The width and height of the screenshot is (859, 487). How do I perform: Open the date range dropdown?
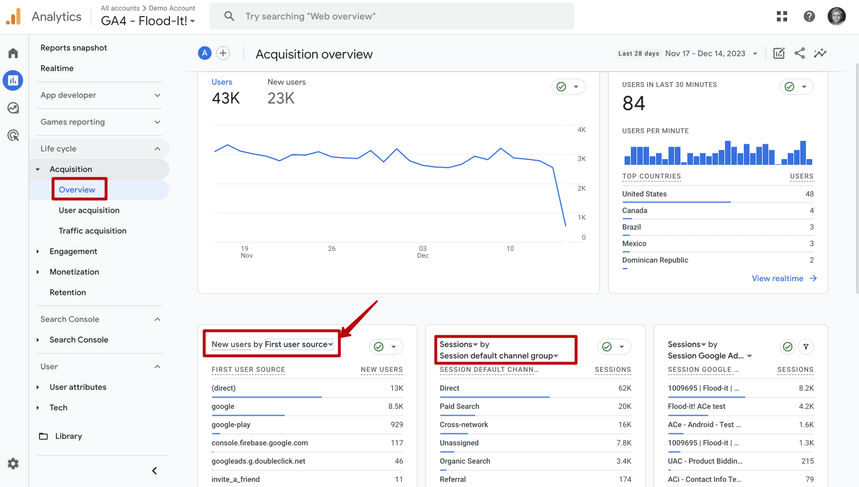[x=711, y=53]
